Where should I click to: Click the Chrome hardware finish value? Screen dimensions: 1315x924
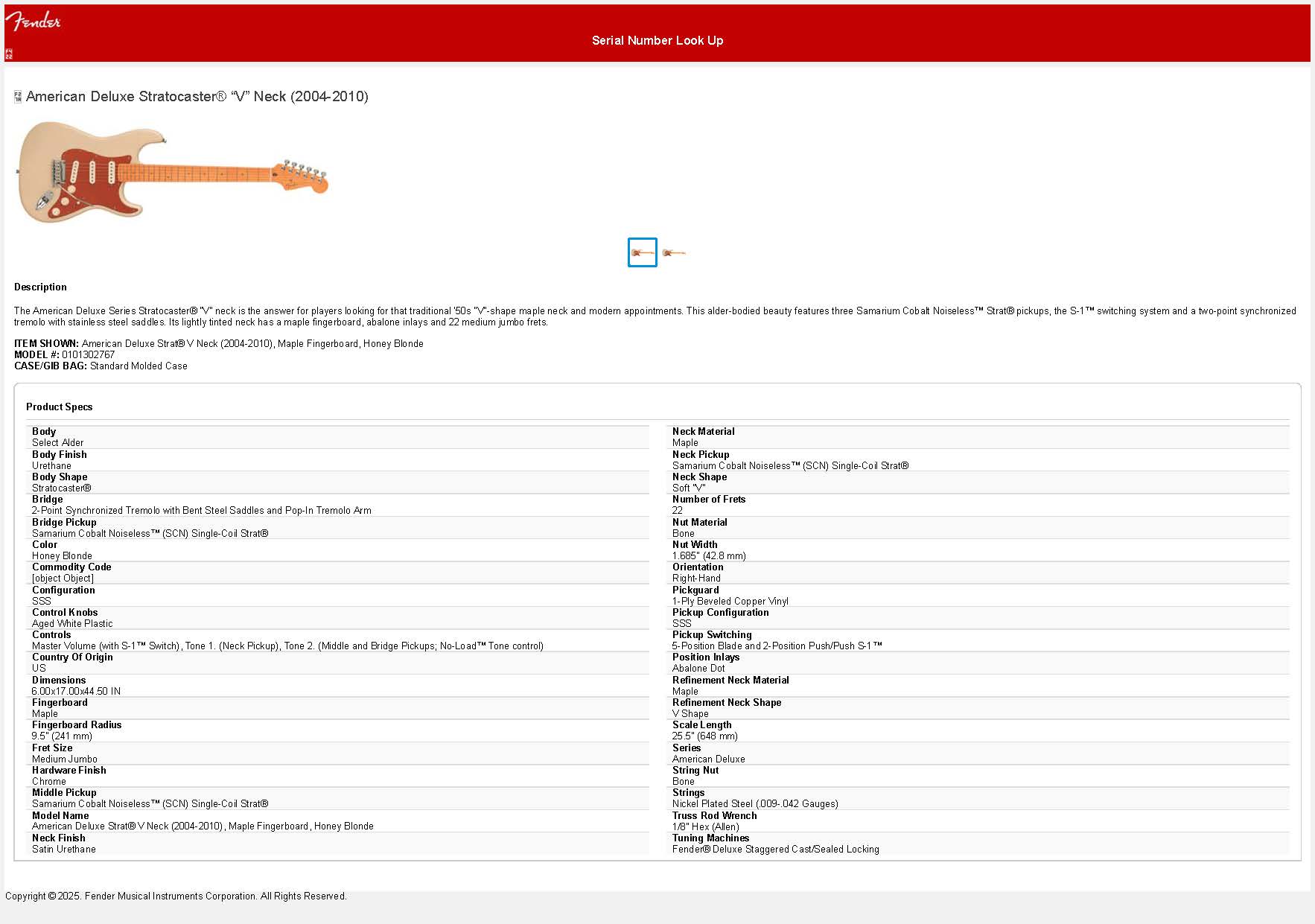click(x=49, y=781)
